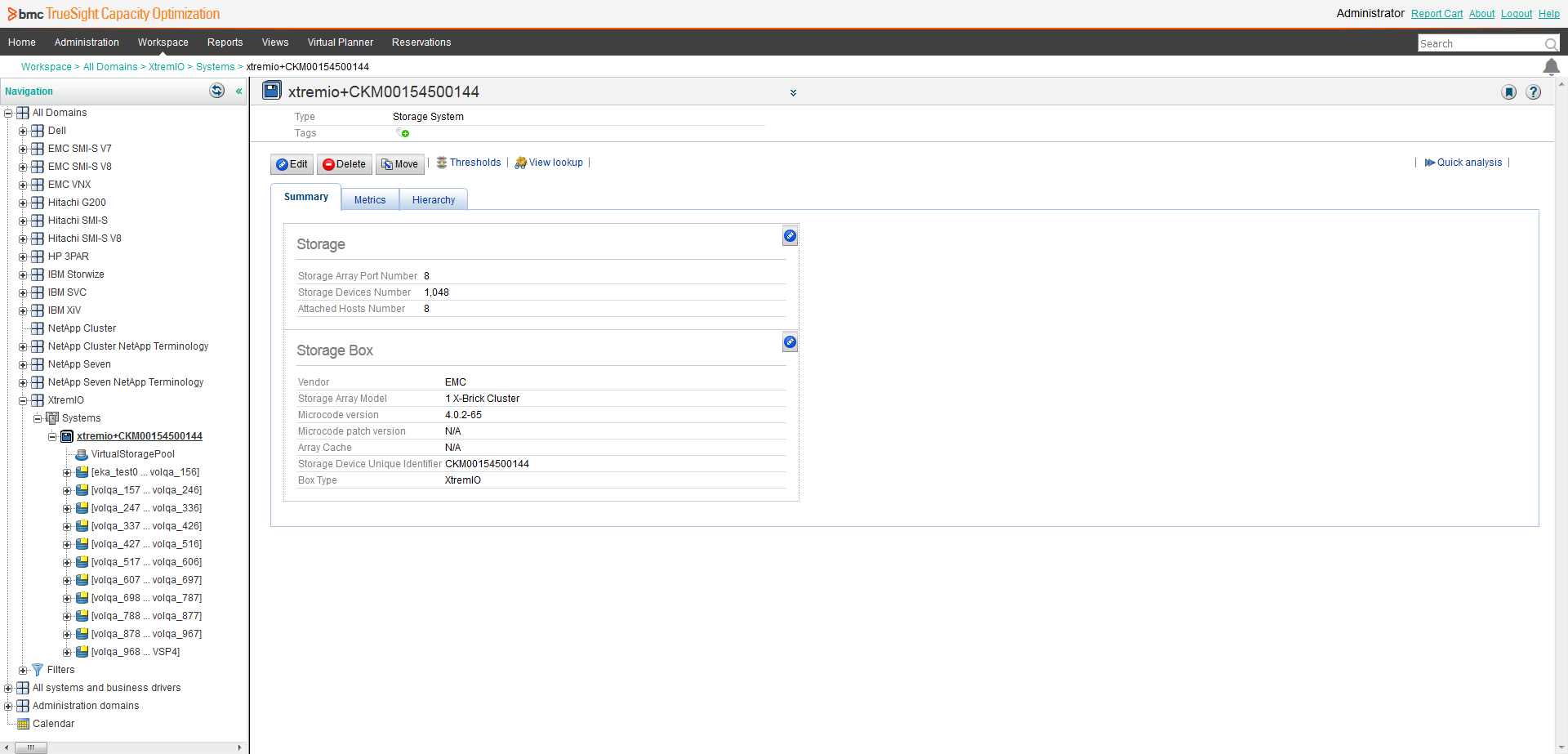Image resolution: width=1568 pixels, height=754 pixels.
Task: Select [volqa_607 ... volqa_697] tree row
Action: pyautogui.click(x=146, y=580)
